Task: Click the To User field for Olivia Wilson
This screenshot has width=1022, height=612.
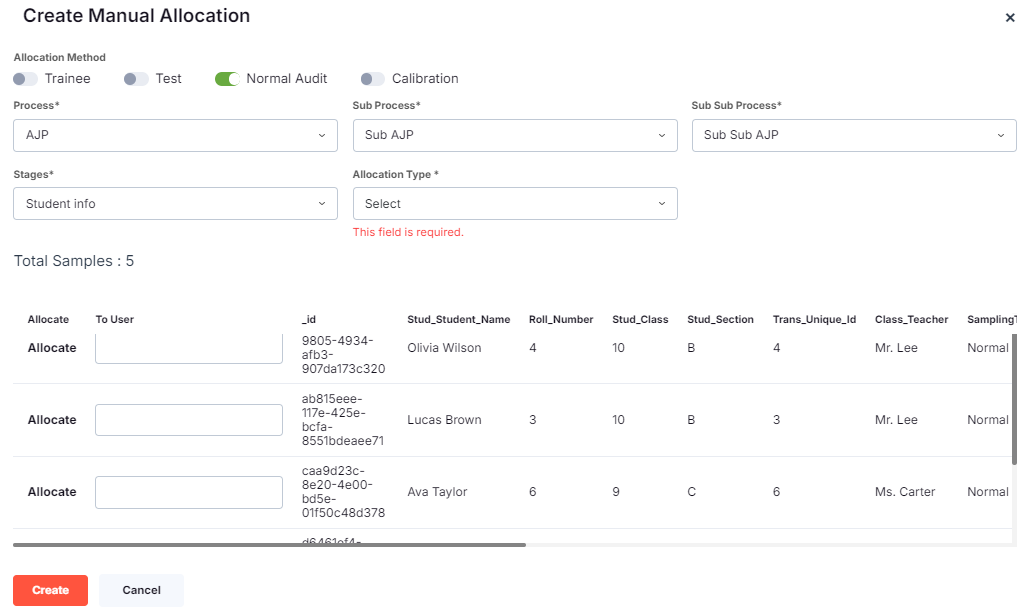Action: coord(188,347)
